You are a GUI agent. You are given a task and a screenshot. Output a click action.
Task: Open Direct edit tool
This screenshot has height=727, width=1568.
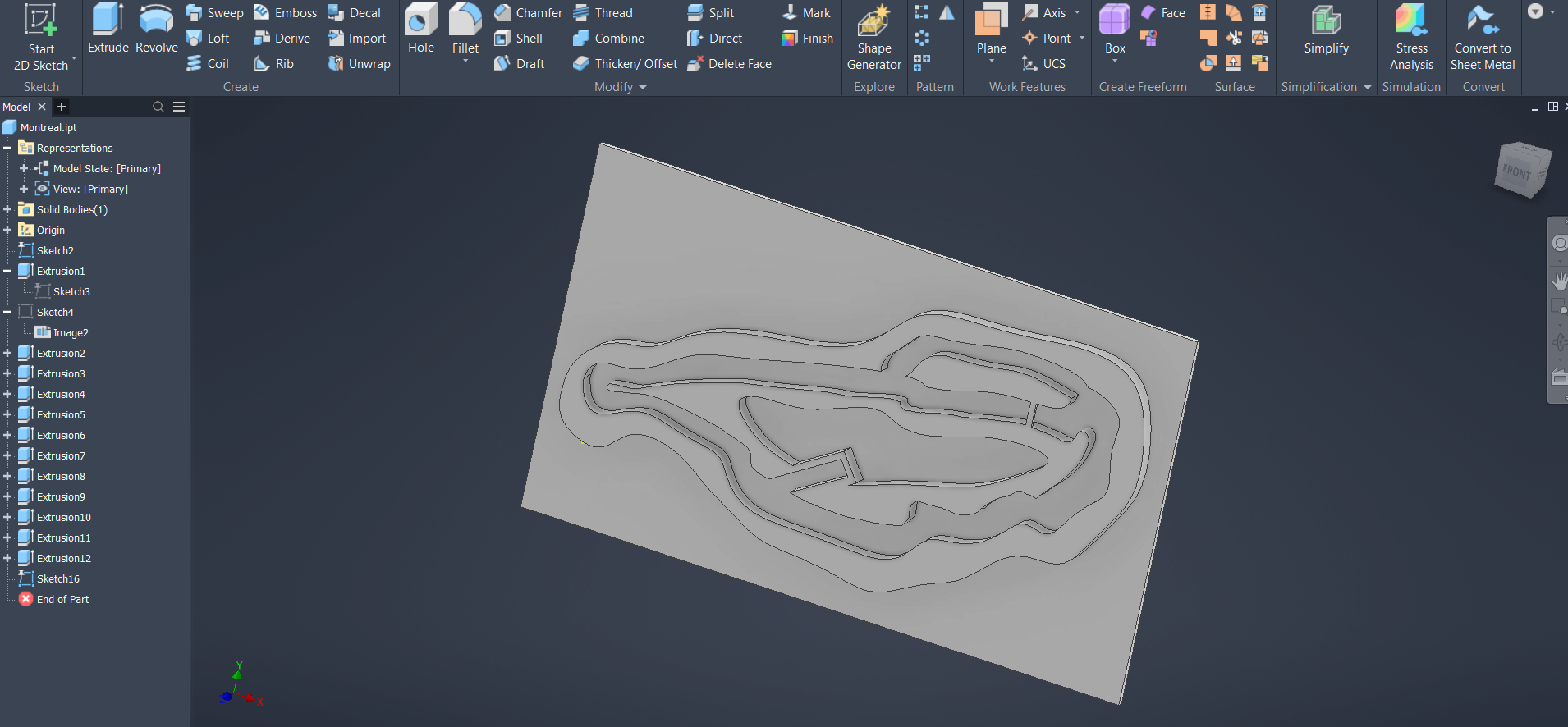point(714,39)
